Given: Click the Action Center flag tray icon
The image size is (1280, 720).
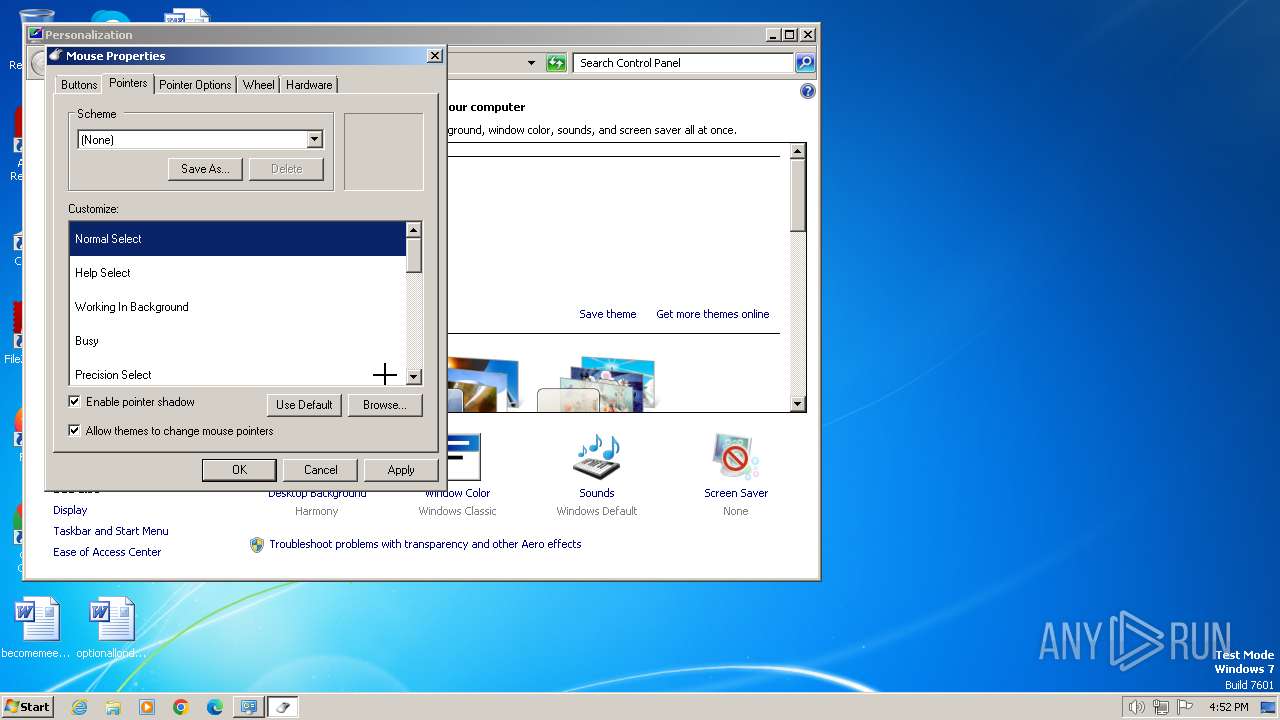Looking at the screenshot, I should click(1185, 707).
